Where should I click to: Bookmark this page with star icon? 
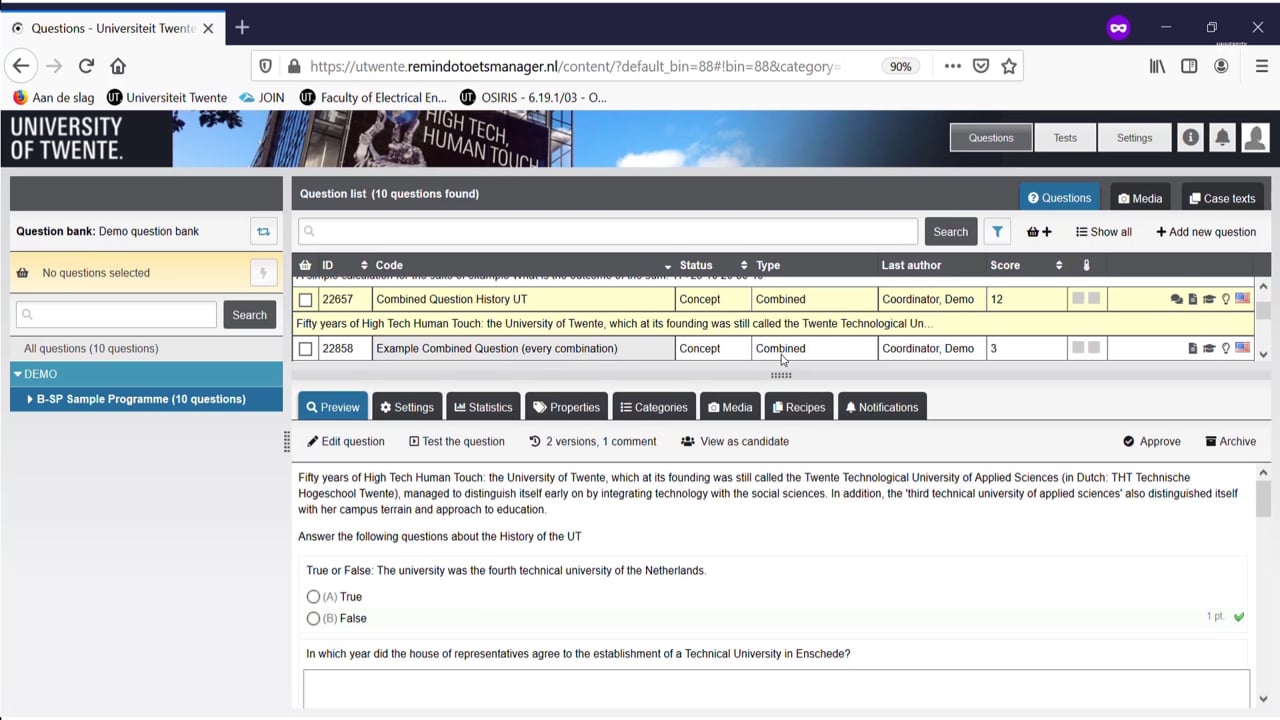1009,66
